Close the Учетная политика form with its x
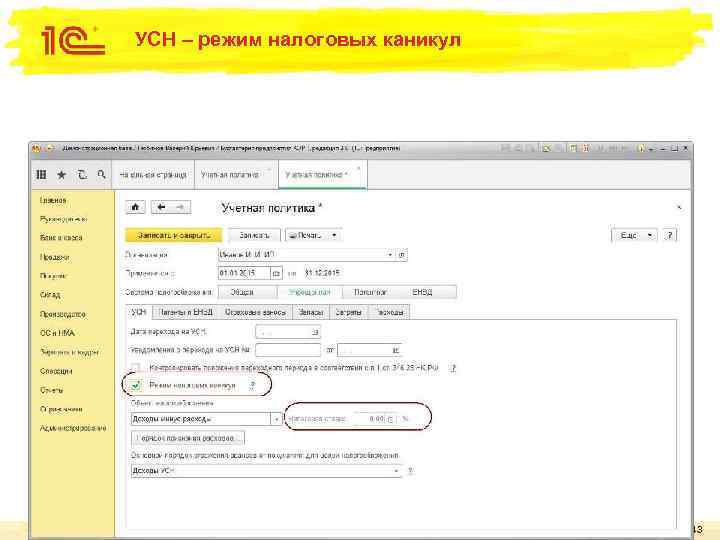This screenshot has width=720, height=540. [x=679, y=208]
